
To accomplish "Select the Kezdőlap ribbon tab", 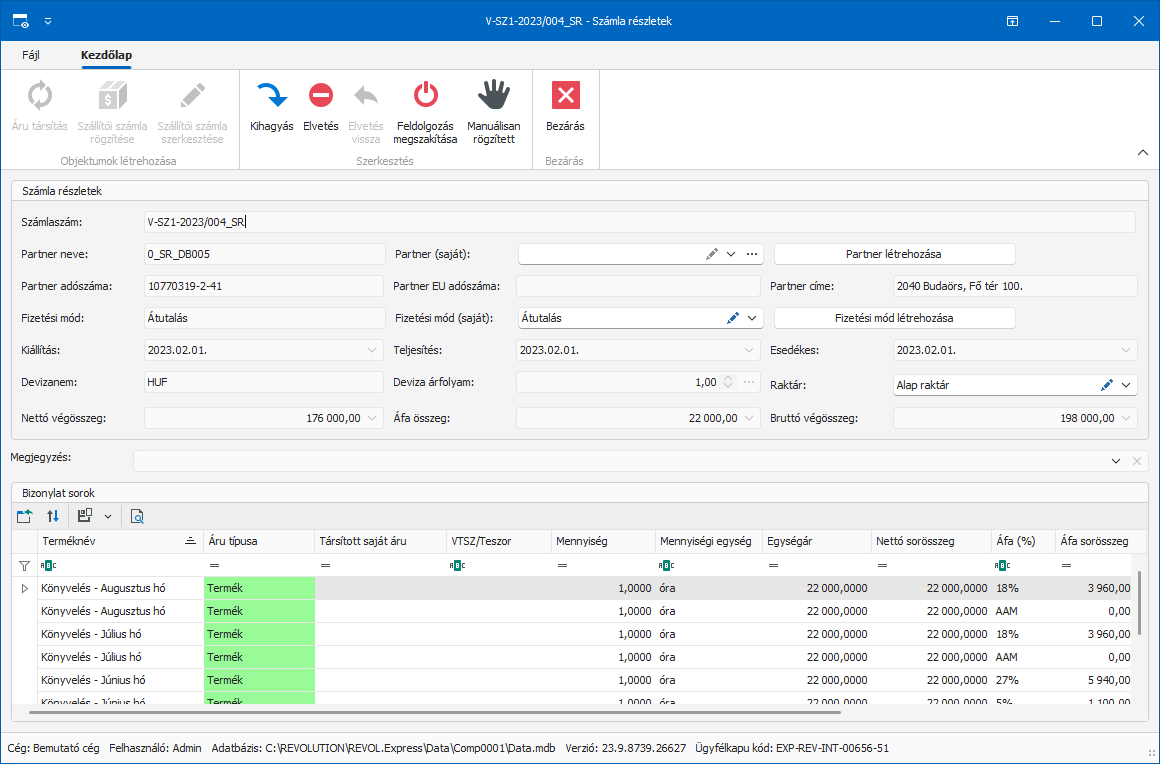I will click(107, 55).
